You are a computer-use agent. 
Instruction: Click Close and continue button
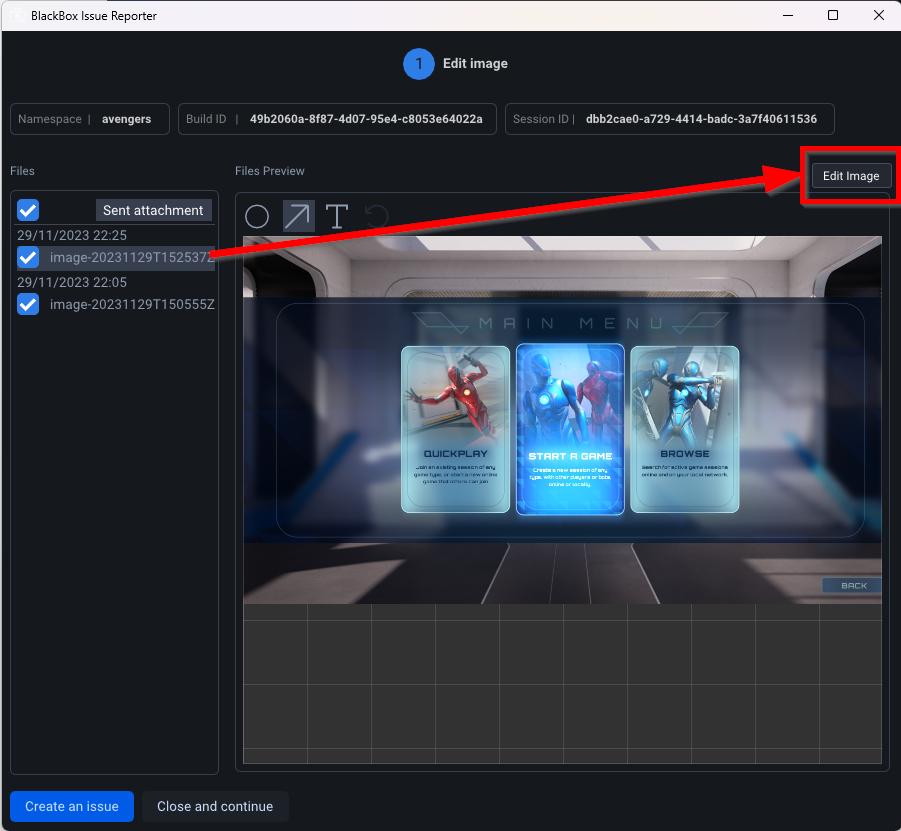point(215,806)
